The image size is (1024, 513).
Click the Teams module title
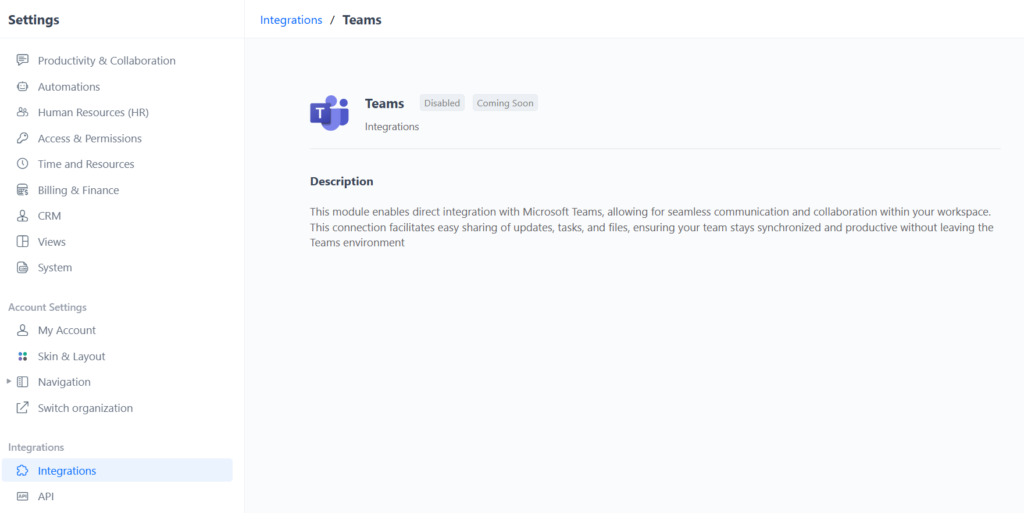point(385,103)
